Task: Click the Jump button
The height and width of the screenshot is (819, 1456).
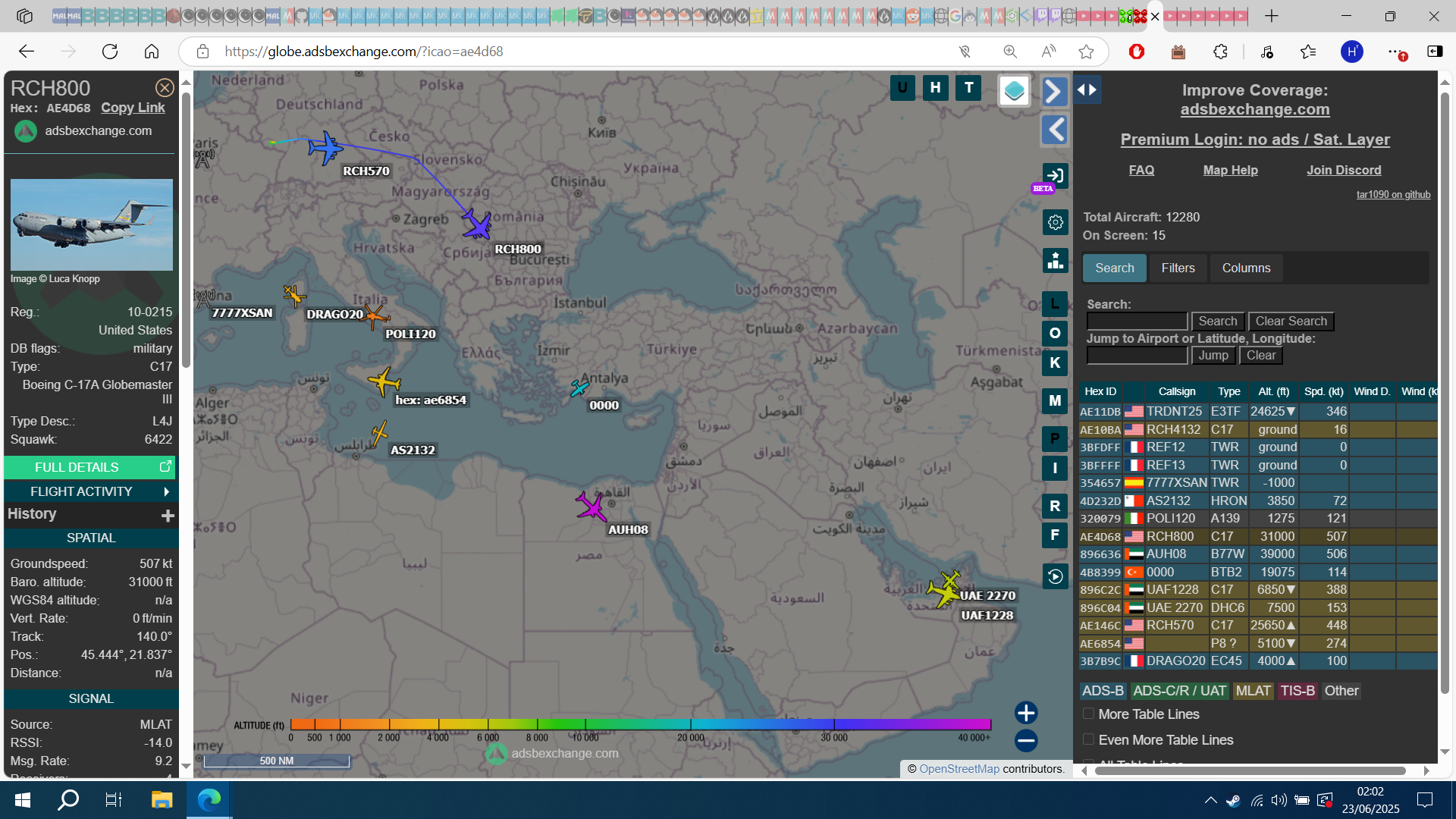Action: click(x=1213, y=355)
